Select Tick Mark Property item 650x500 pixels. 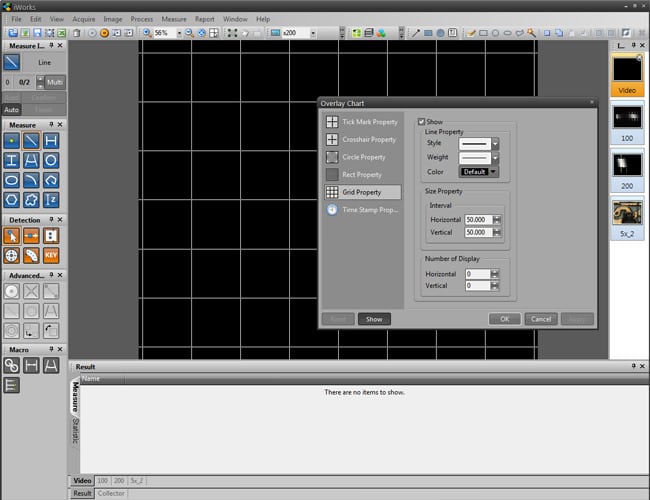363,122
